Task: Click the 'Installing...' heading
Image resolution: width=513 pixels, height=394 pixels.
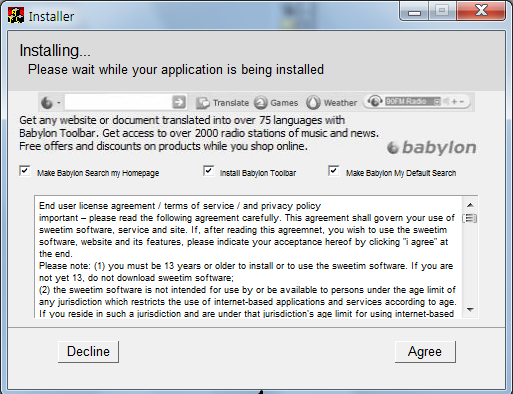Action: click(55, 51)
